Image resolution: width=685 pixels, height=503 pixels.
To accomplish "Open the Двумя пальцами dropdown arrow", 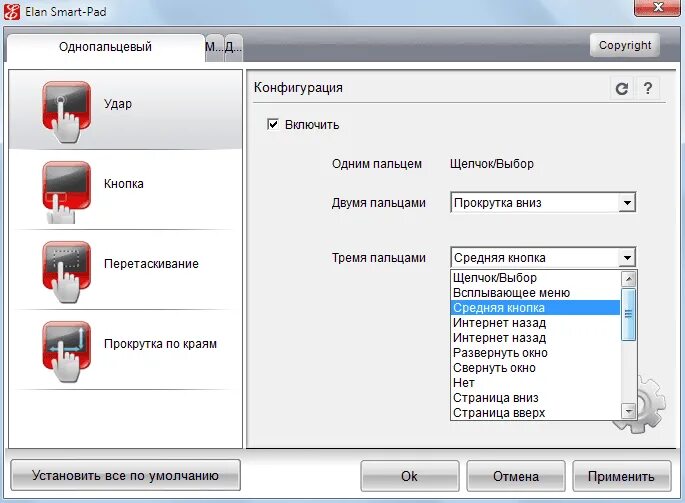I will pos(627,203).
